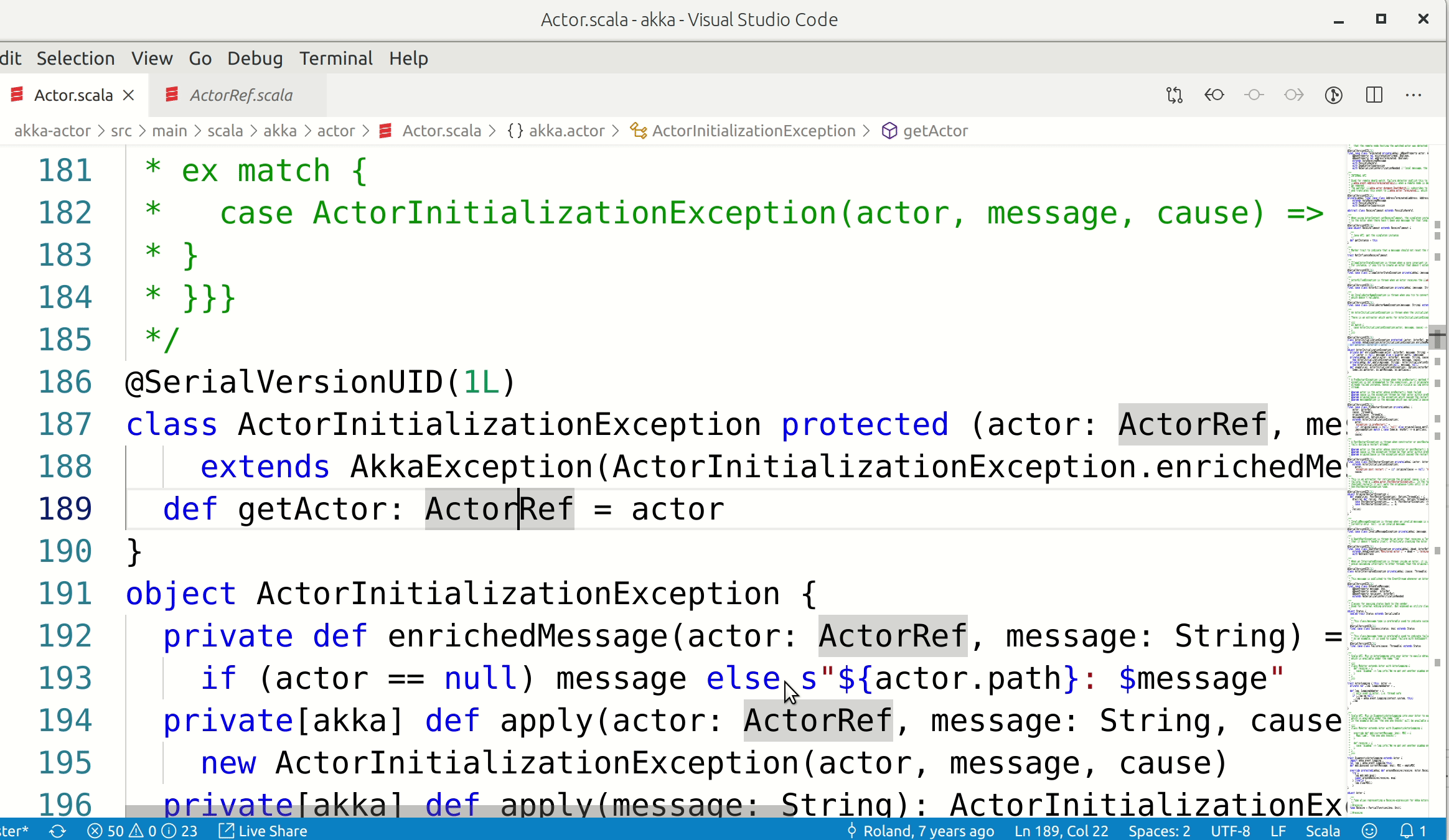Select the UTF-8 encoding indicator
Screen dimensions: 1449x840
(x=1230, y=831)
